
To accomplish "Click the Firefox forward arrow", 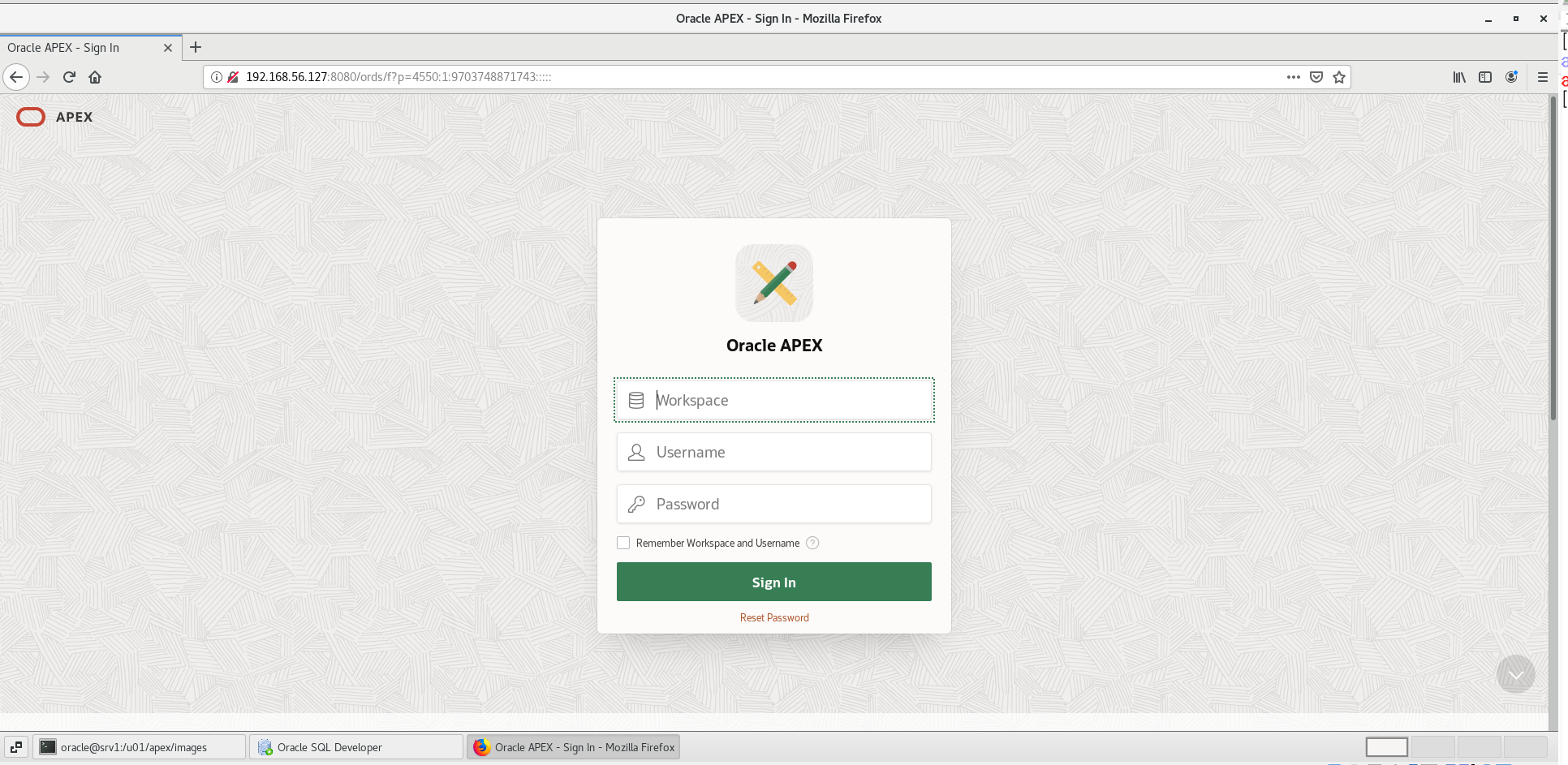I will point(43,77).
